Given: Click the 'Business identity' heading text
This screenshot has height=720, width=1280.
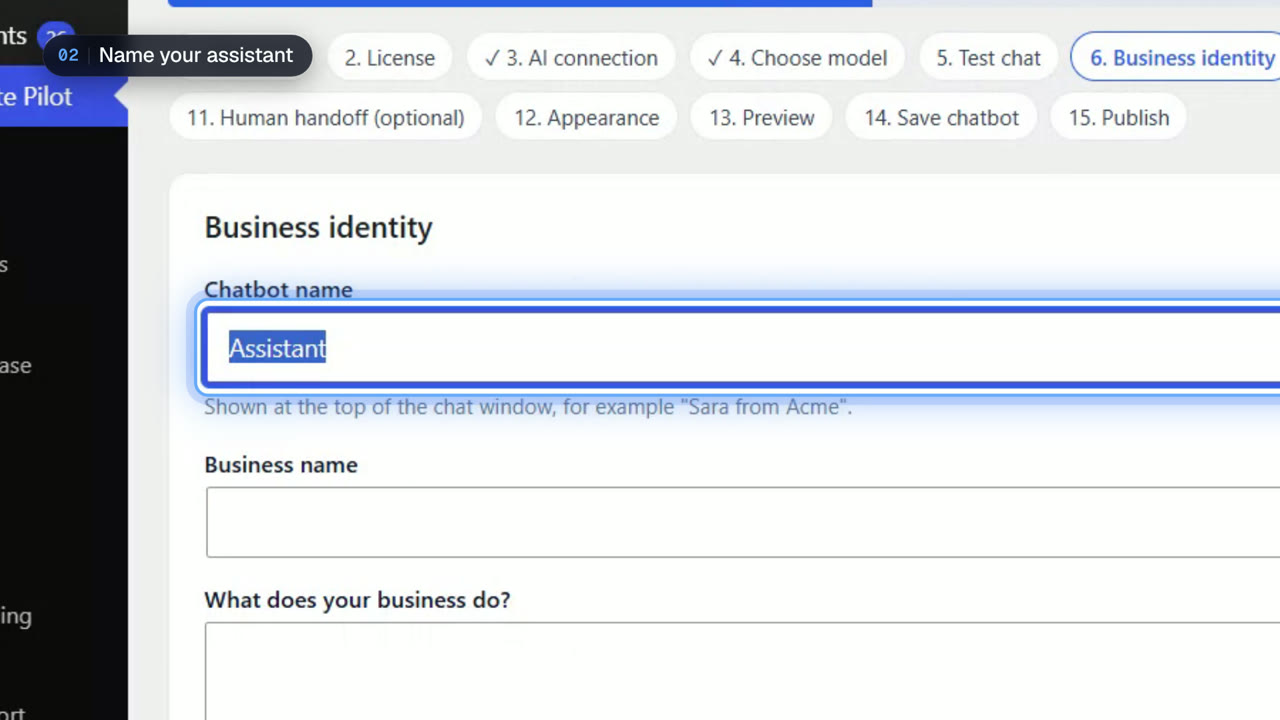Looking at the screenshot, I should pyautogui.click(x=318, y=228).
